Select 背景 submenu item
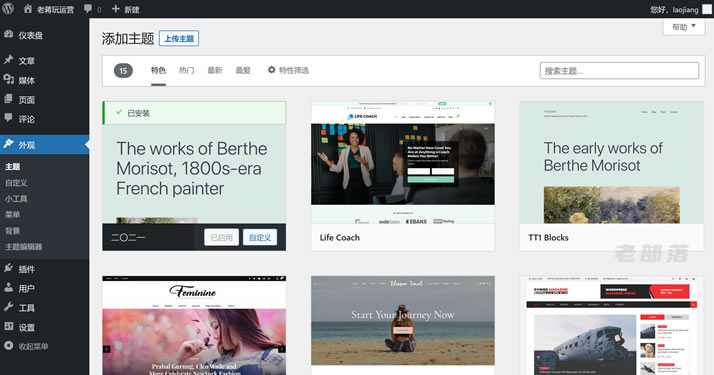 pyautogui.click(x=13, y=231)
